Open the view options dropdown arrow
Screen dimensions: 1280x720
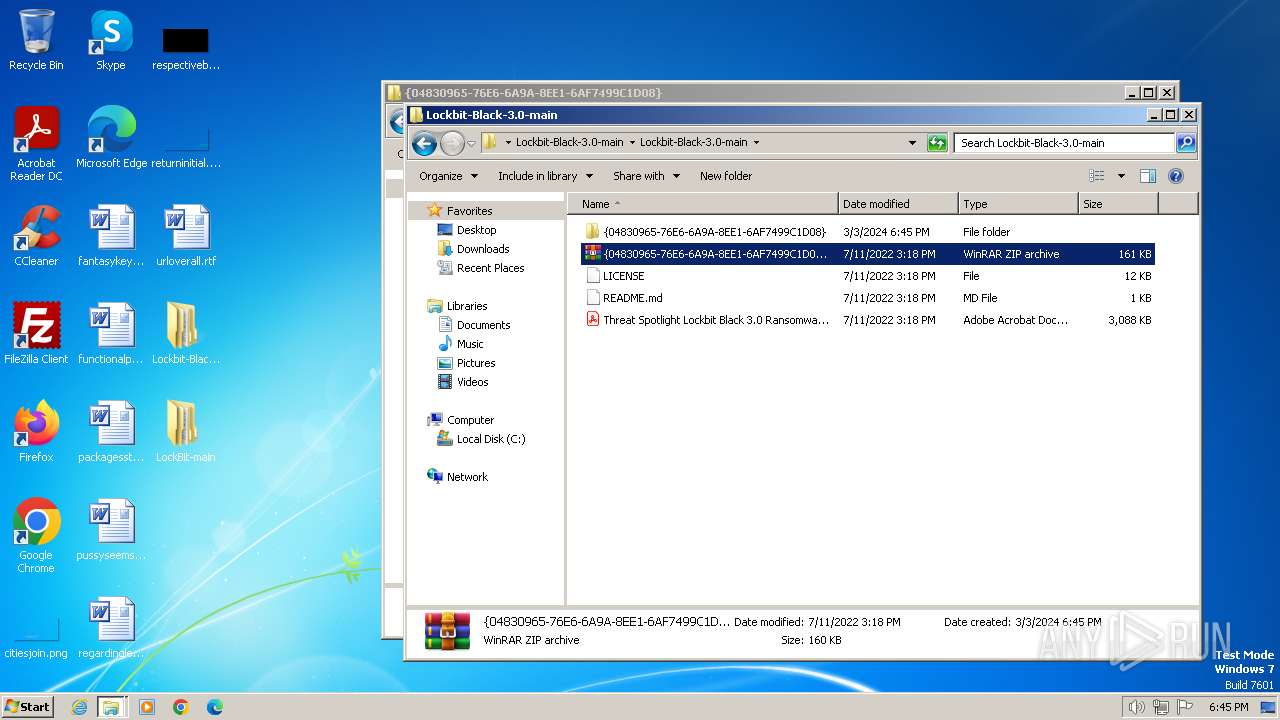(1121, 176)
